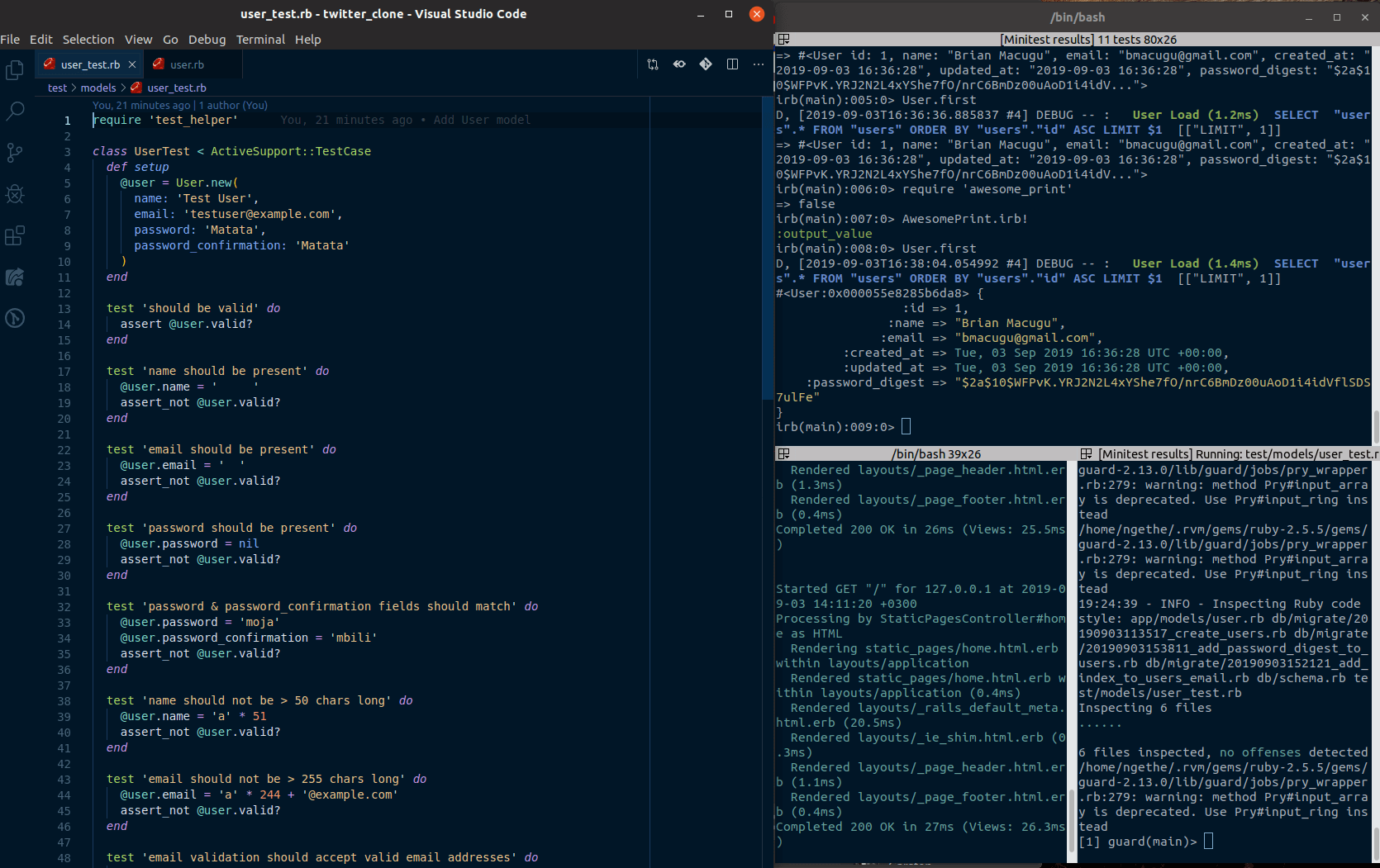Click the "test 'password should be present' do" line
1380x868 pixels.
(x=231, y=528)
